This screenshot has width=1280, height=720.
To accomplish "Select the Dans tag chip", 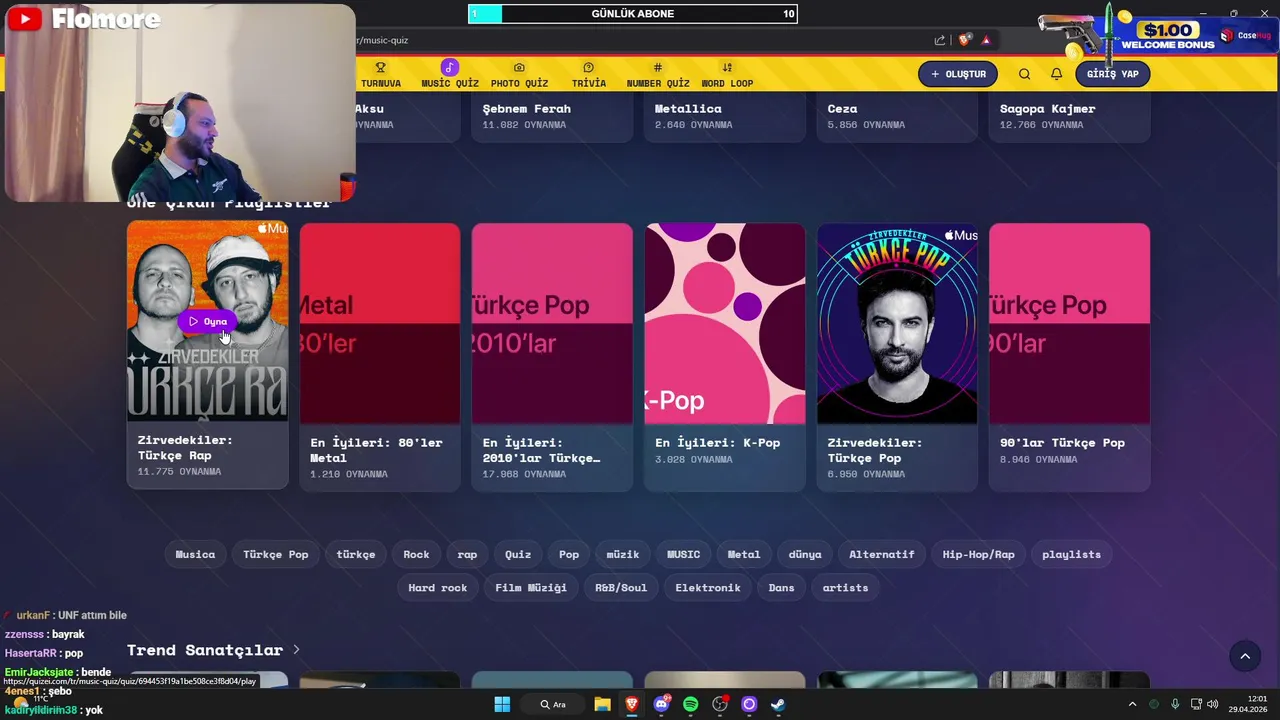I will [781, 587].
